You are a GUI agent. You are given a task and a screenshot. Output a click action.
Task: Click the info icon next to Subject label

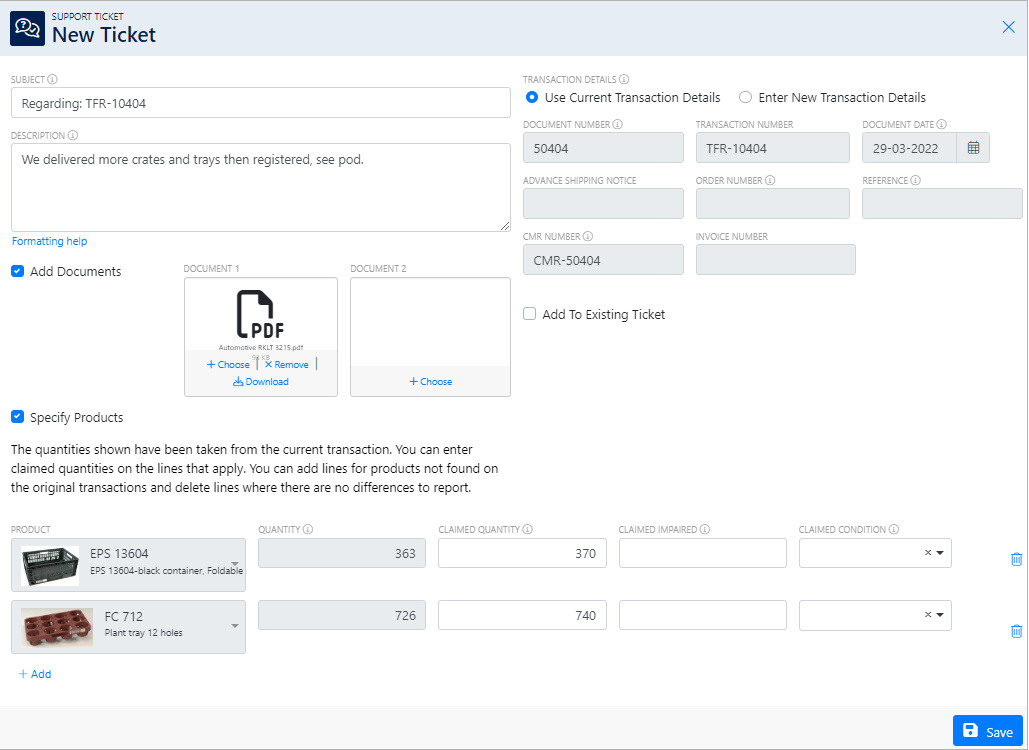click(x=53, y=80)
